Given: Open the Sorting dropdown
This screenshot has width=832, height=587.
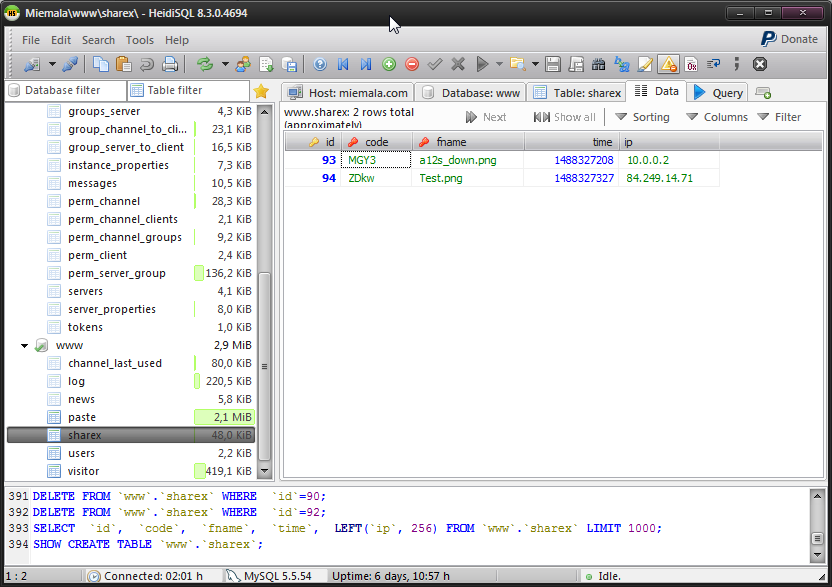Looking at the screenshot, I should (x=641, y=117).
